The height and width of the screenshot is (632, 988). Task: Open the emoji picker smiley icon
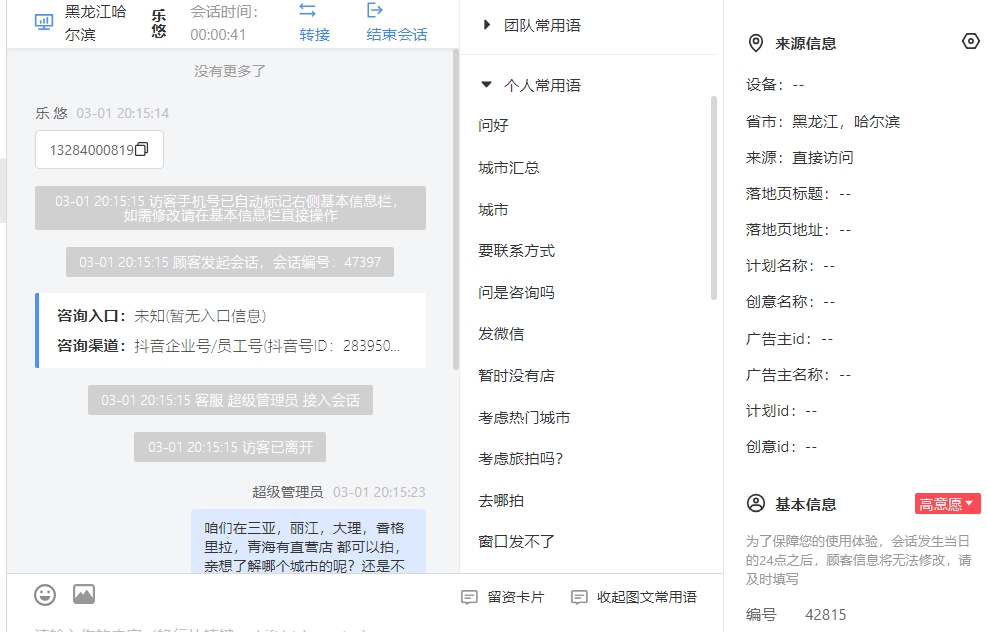point(45,595)
